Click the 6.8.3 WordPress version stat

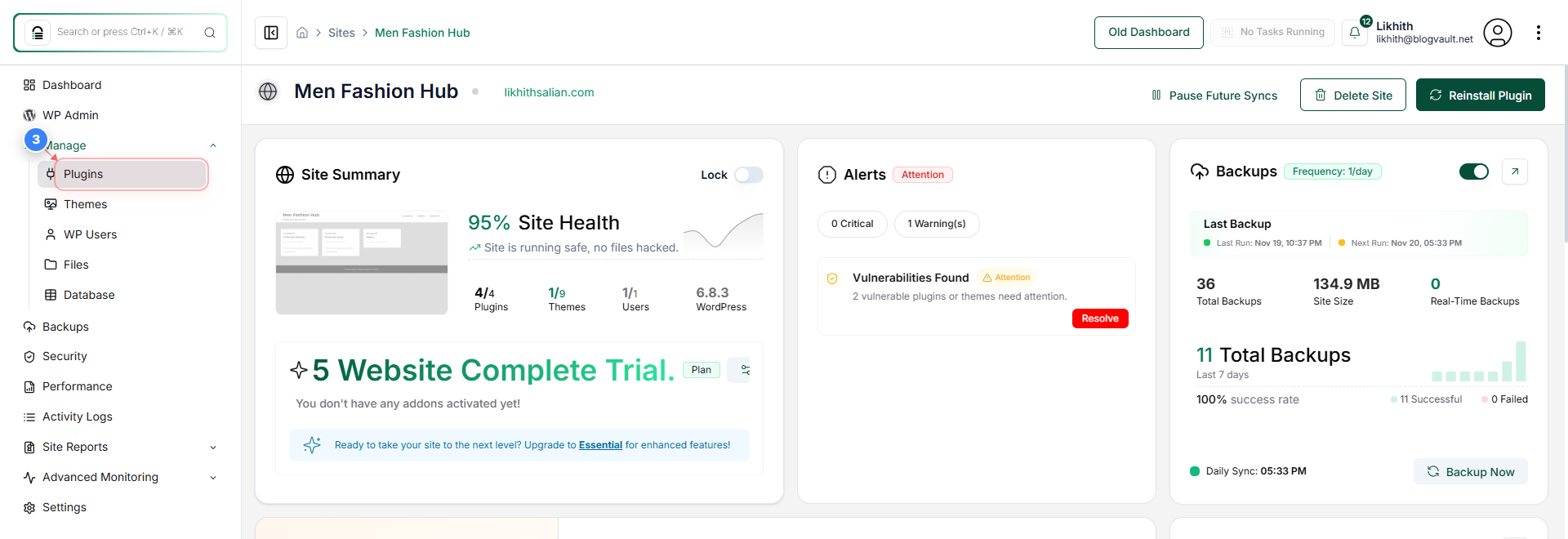tap(721, 299)
